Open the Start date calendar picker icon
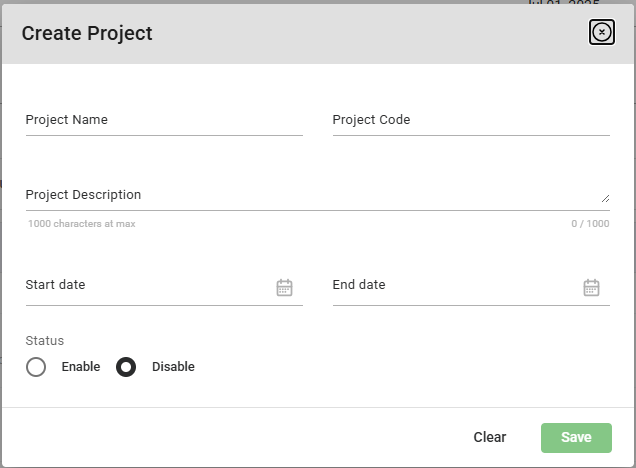The height and width of the screenshot is (468, 636). tap(284, 288)
